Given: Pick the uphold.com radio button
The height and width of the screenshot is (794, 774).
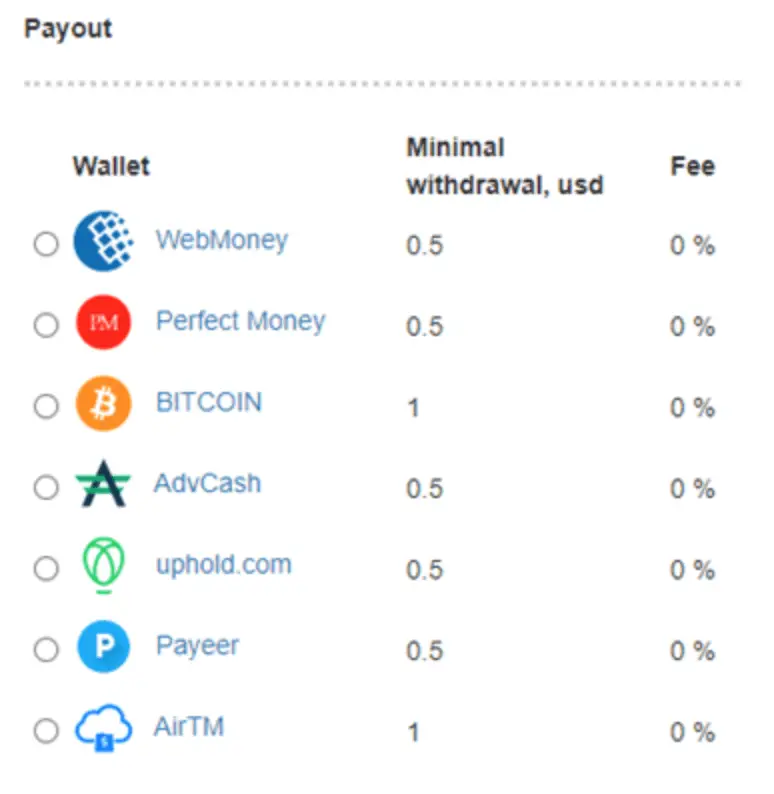Looking at the screenshot, I should (46, 568).
